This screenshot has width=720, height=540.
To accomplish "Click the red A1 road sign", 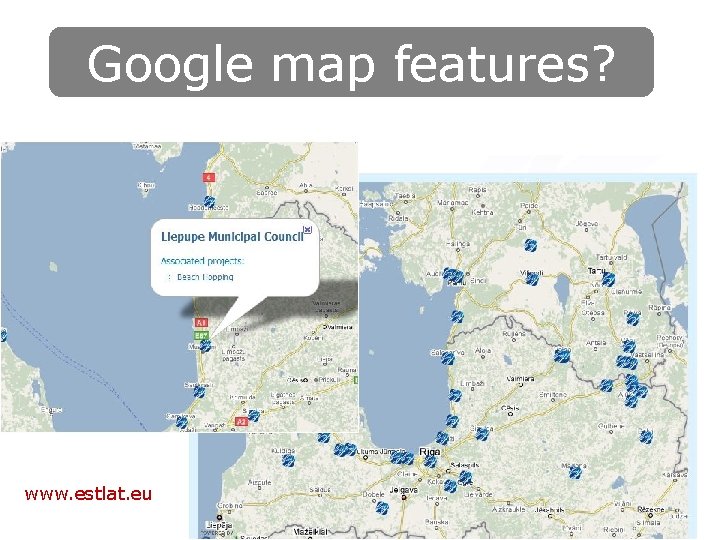I will click(x=201, y=322).
